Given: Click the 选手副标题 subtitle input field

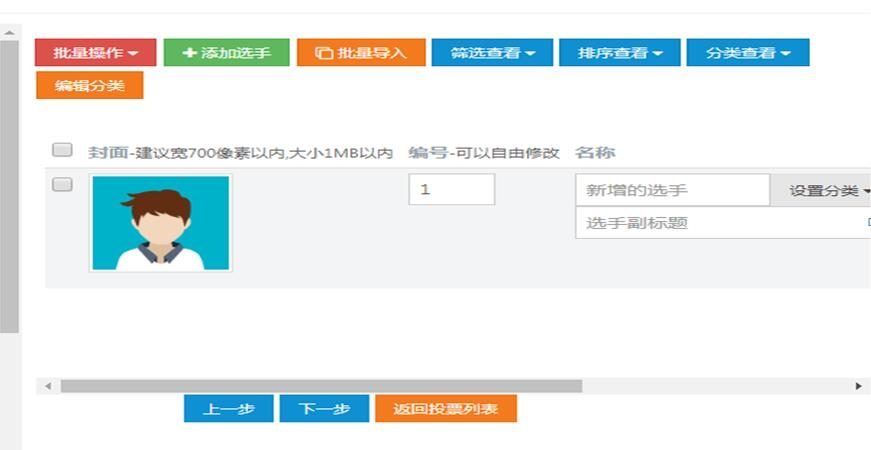Looking at the screenshot, I should pos(720,223).
